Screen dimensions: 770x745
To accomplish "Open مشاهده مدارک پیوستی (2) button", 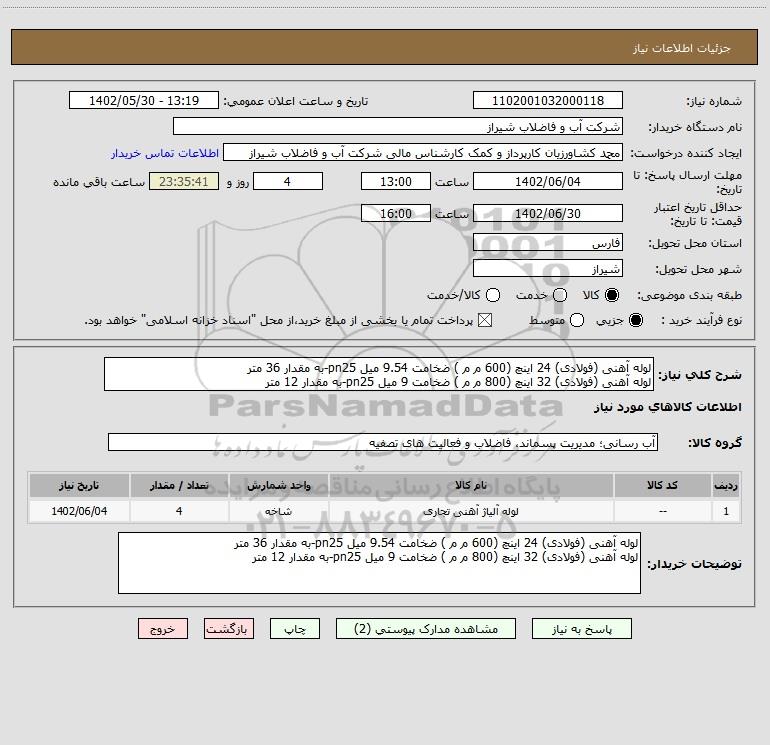I will (x=426, y=629).
